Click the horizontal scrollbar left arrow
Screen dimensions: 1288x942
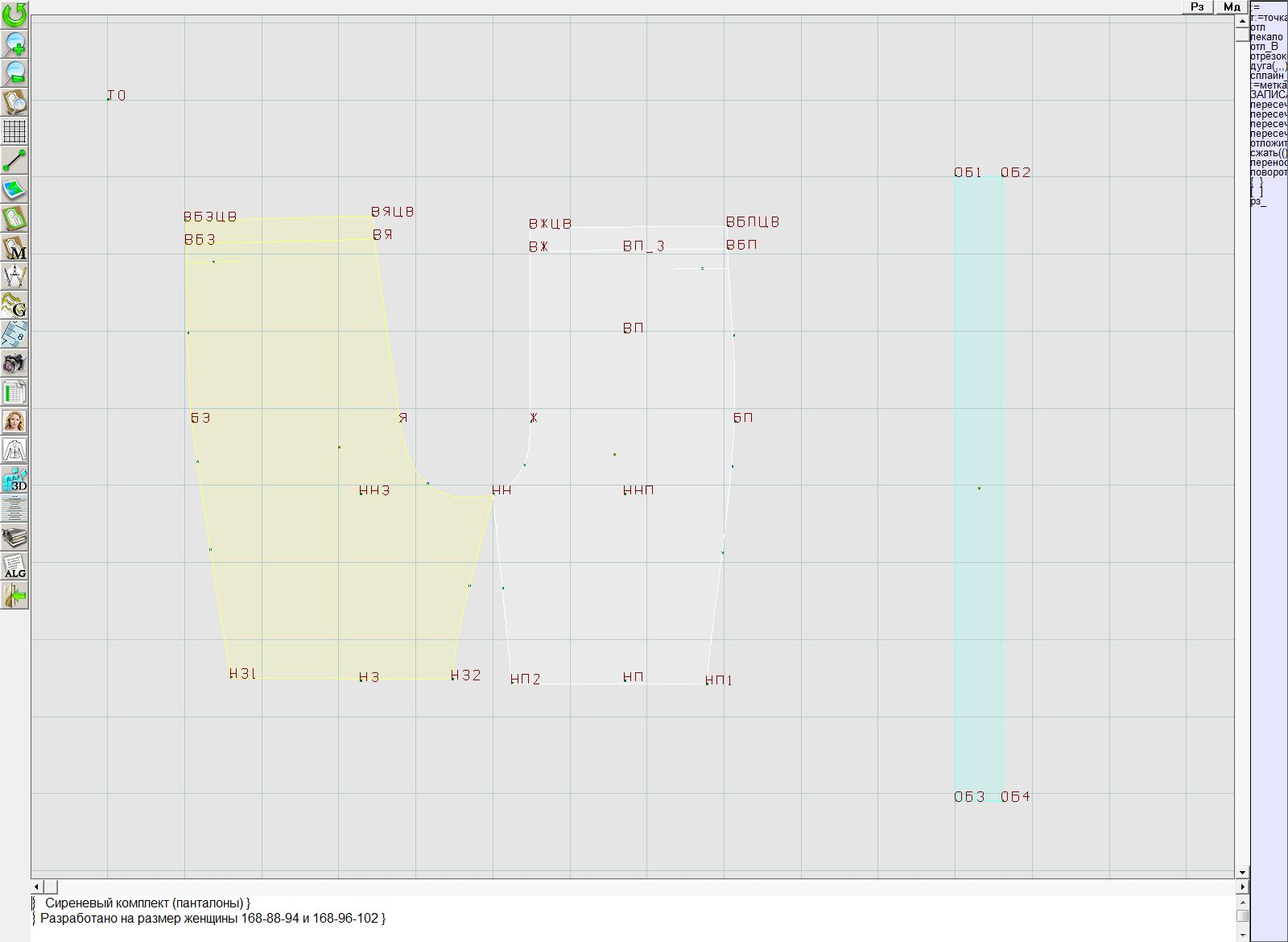coord(38,886)
